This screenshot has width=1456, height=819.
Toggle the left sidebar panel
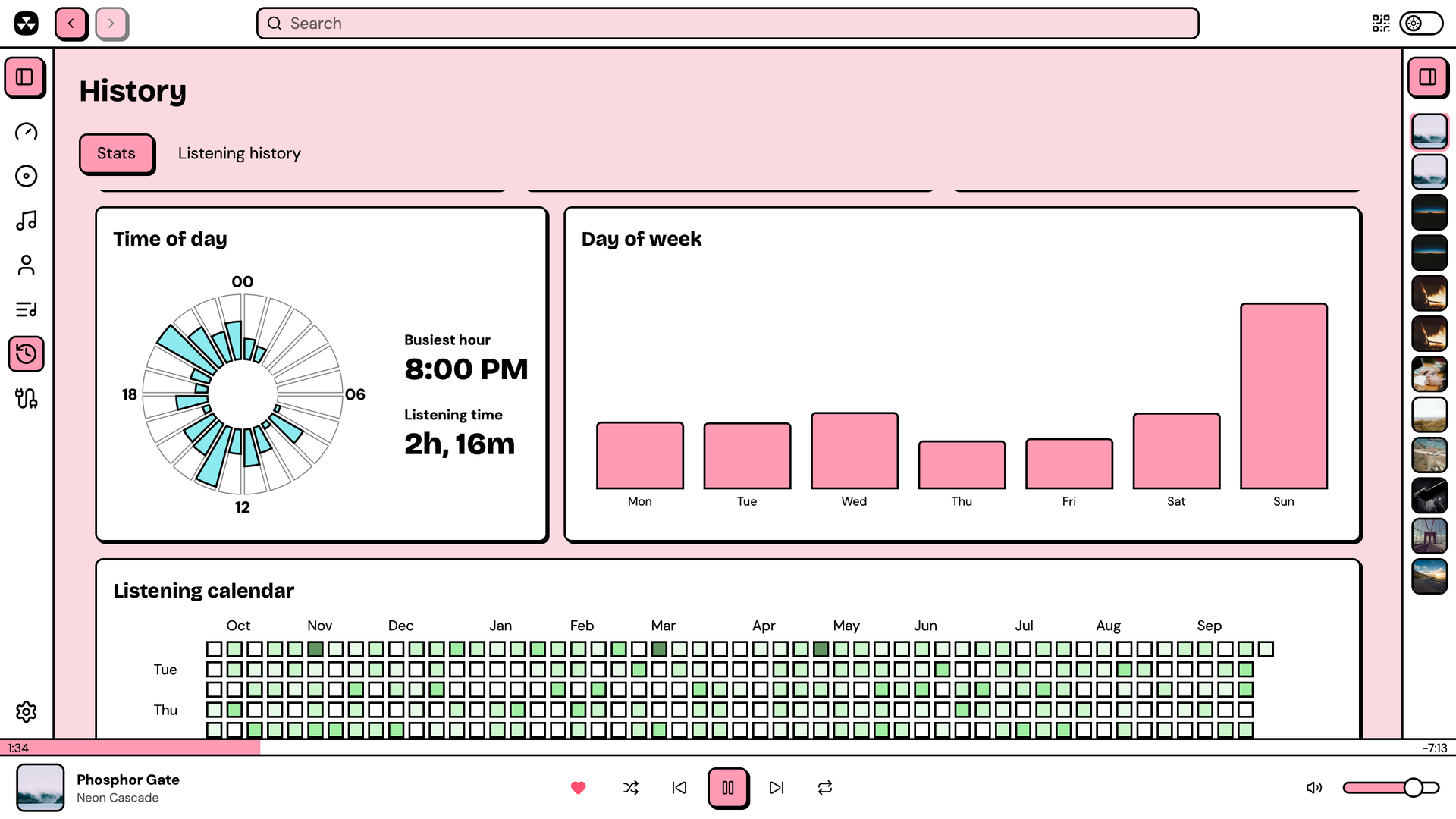[25, 77]
